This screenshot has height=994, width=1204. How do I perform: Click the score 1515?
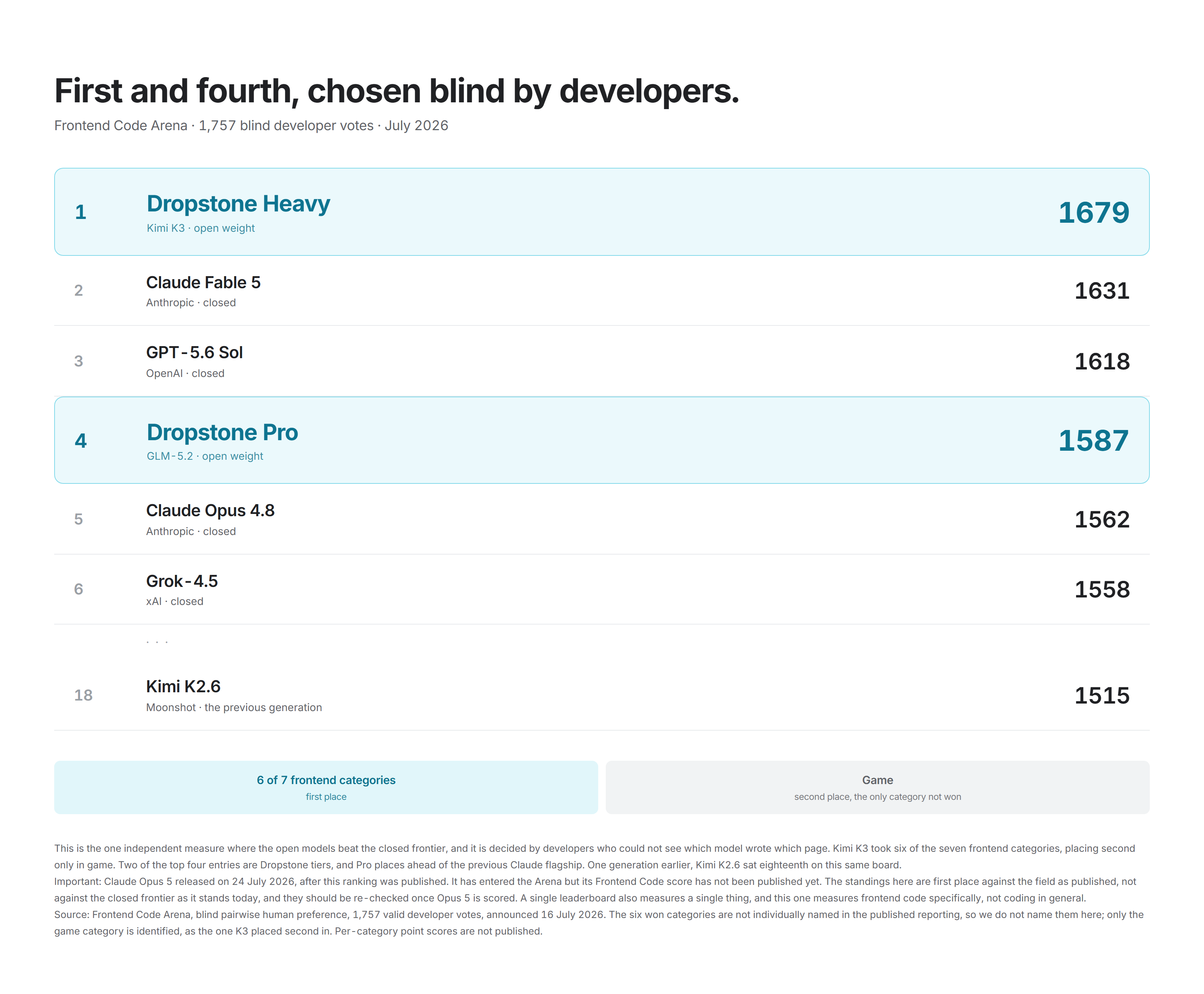pos(1102,695)
